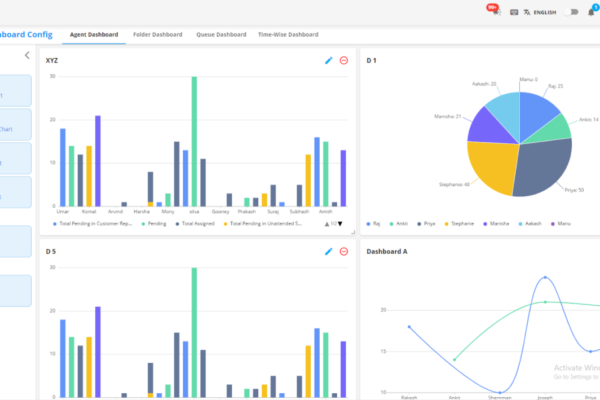Viewport: 600px width, 400px height.
Task: Edit the XYZ chart with pencil icon
Action: coord(329,60)
